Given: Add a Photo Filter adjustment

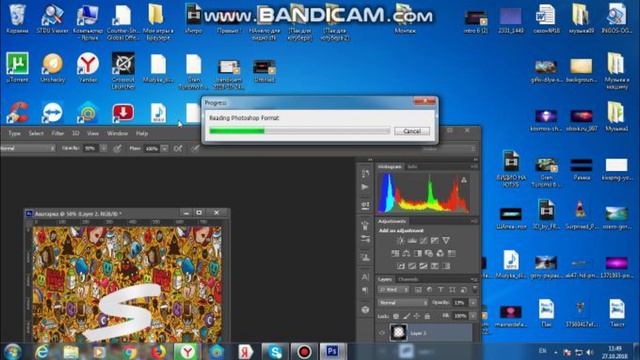Looking at the screenshot, I should [429, 253].
